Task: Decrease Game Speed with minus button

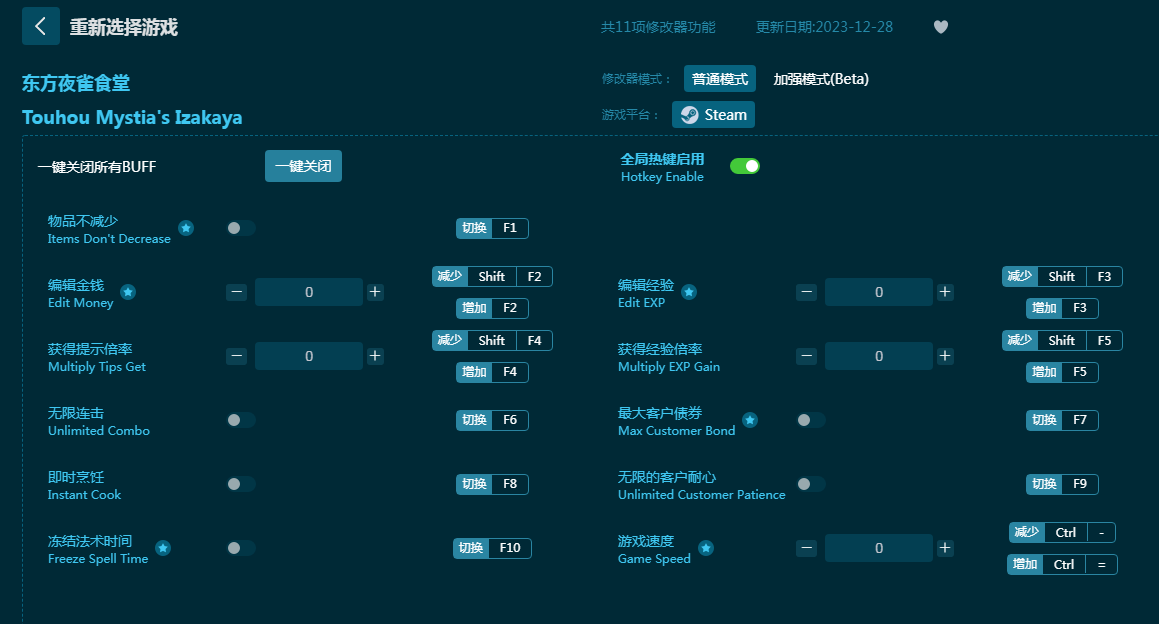Action: (x=806, y=548)
